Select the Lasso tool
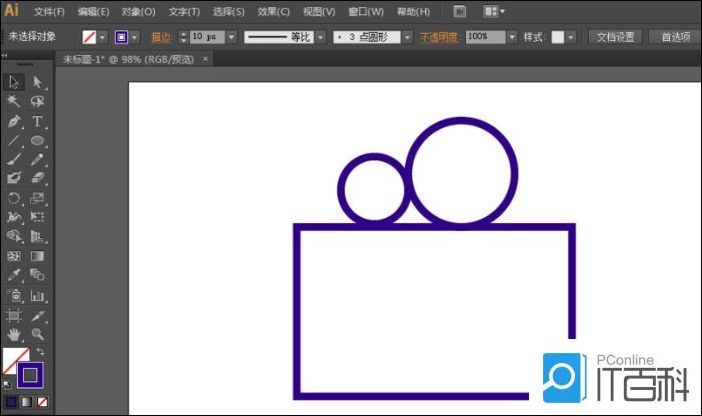Viewport: 702px width, 416px height. [38, 101]
